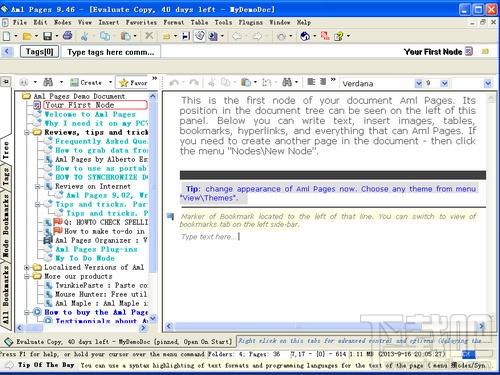This screenshot has height=375, width=500.
Task: Click the Undo arrow in editor toolbar
Action: pyautogui.click(x=174, y=82)
